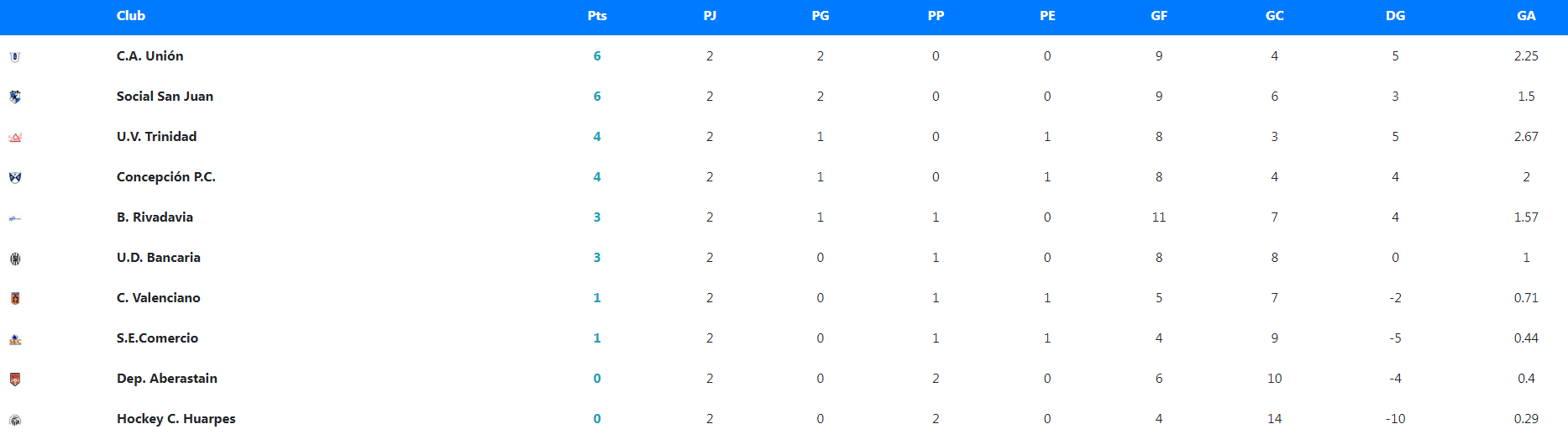Click the C.A. Unión club crest icon

point(15,57)
